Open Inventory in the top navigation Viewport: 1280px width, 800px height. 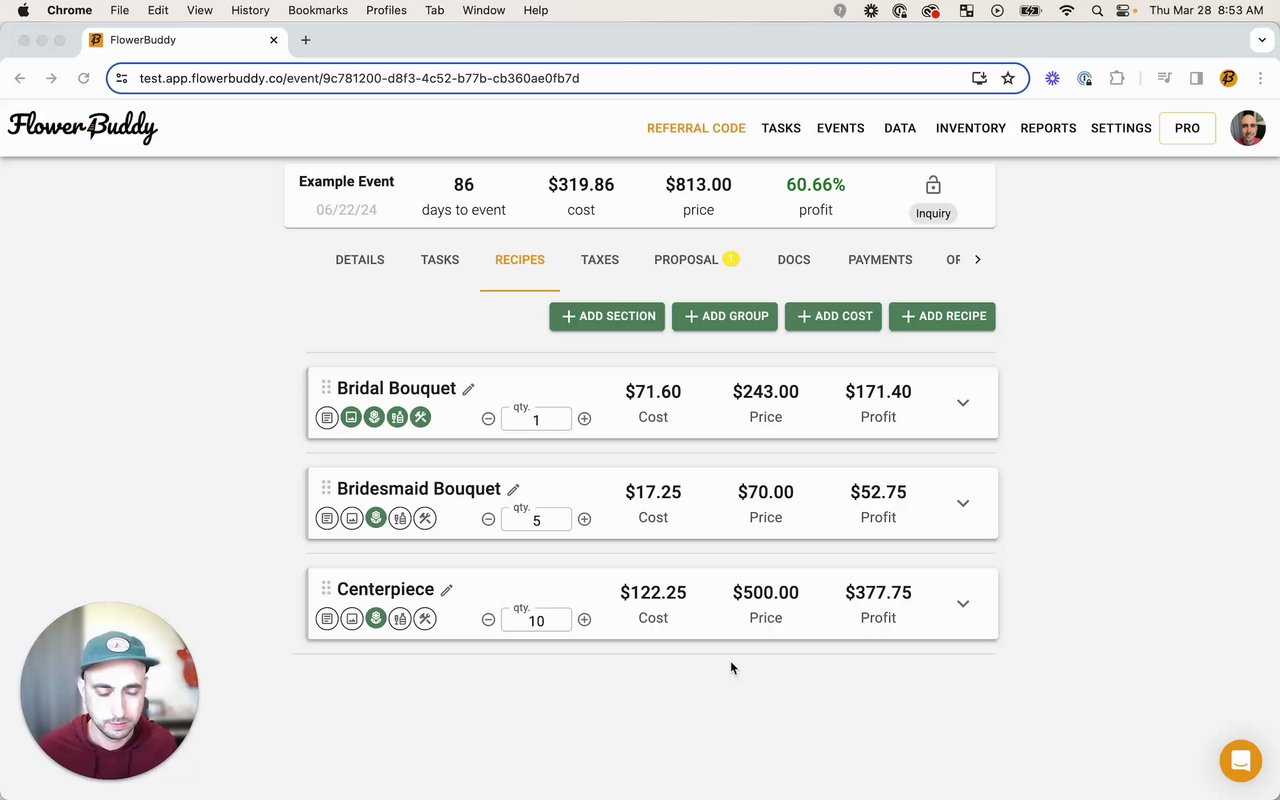point(971,128)
